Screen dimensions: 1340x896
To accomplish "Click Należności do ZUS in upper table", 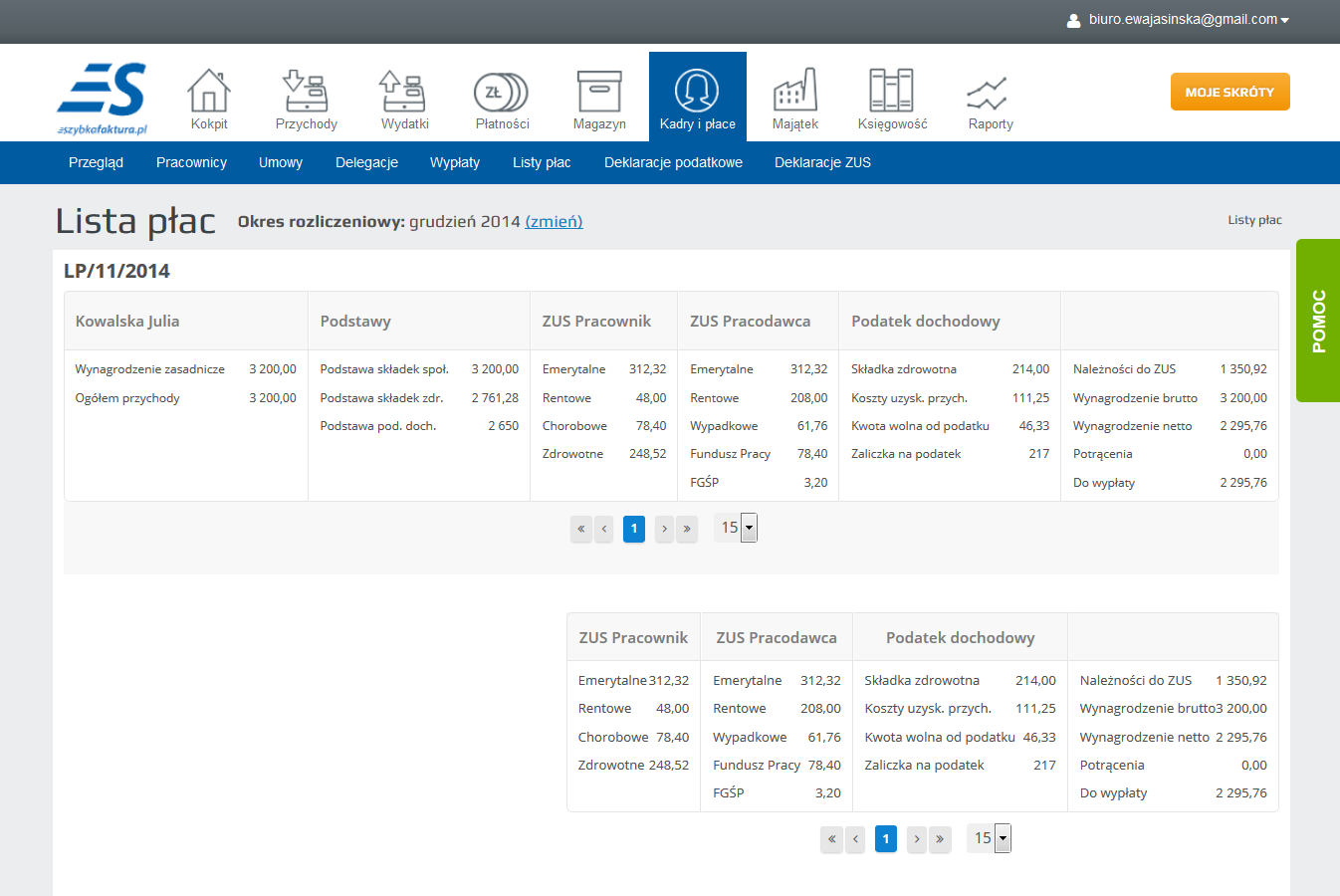I will click(x=1124, y=369).
